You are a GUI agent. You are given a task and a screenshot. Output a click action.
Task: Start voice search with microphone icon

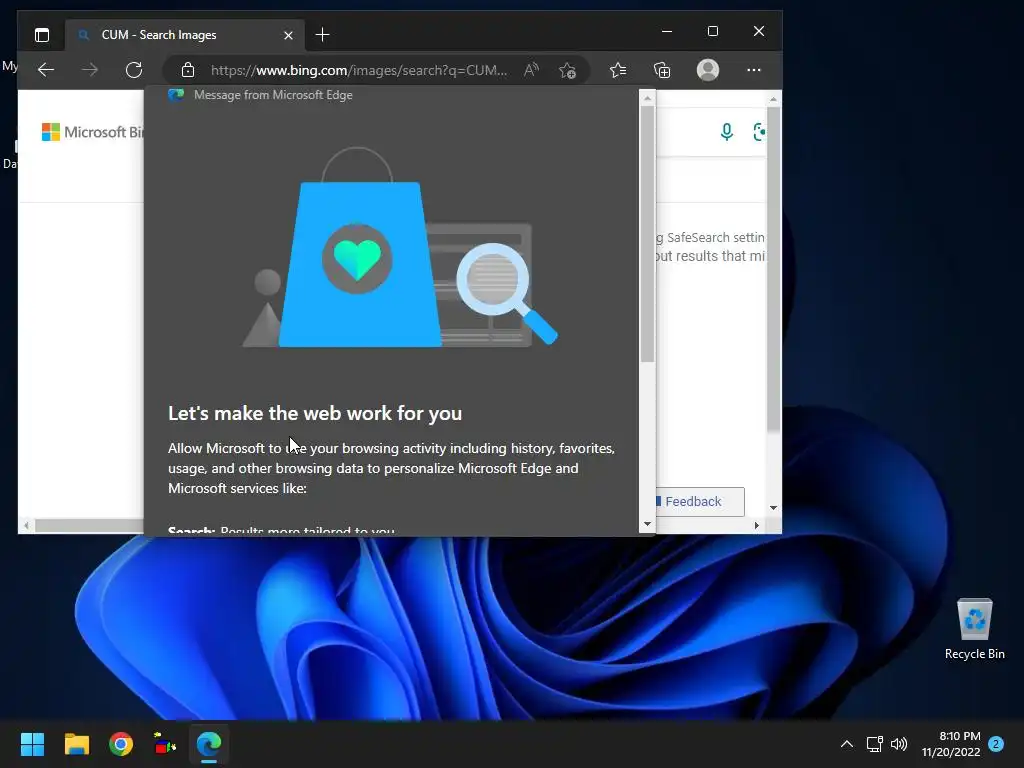(726, 132)
